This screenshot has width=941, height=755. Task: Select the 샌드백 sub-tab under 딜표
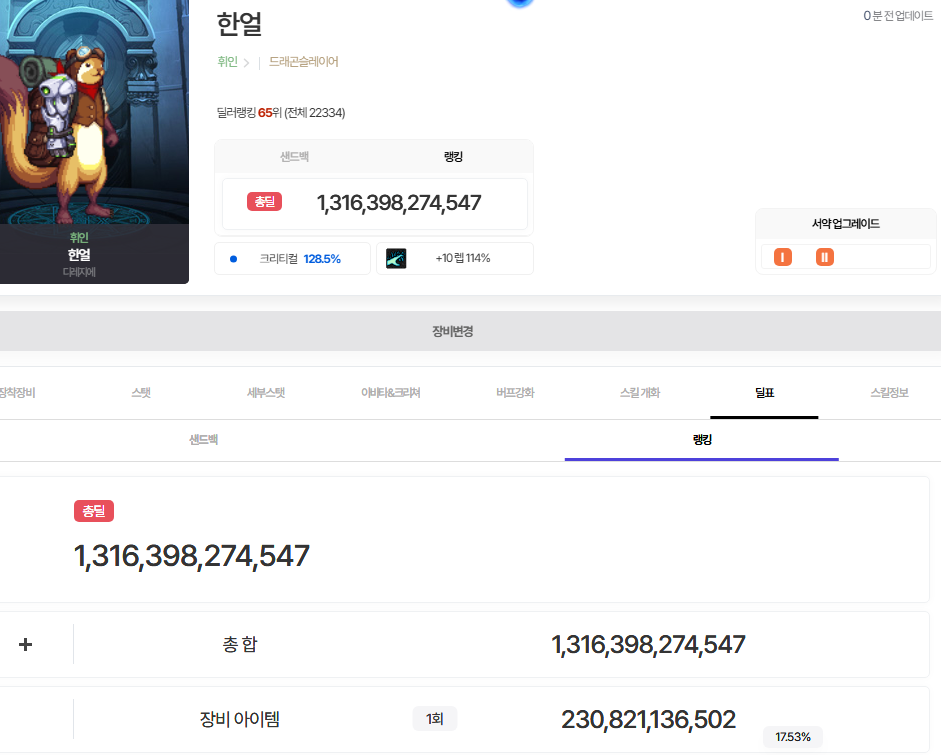[x=203, y=440]
